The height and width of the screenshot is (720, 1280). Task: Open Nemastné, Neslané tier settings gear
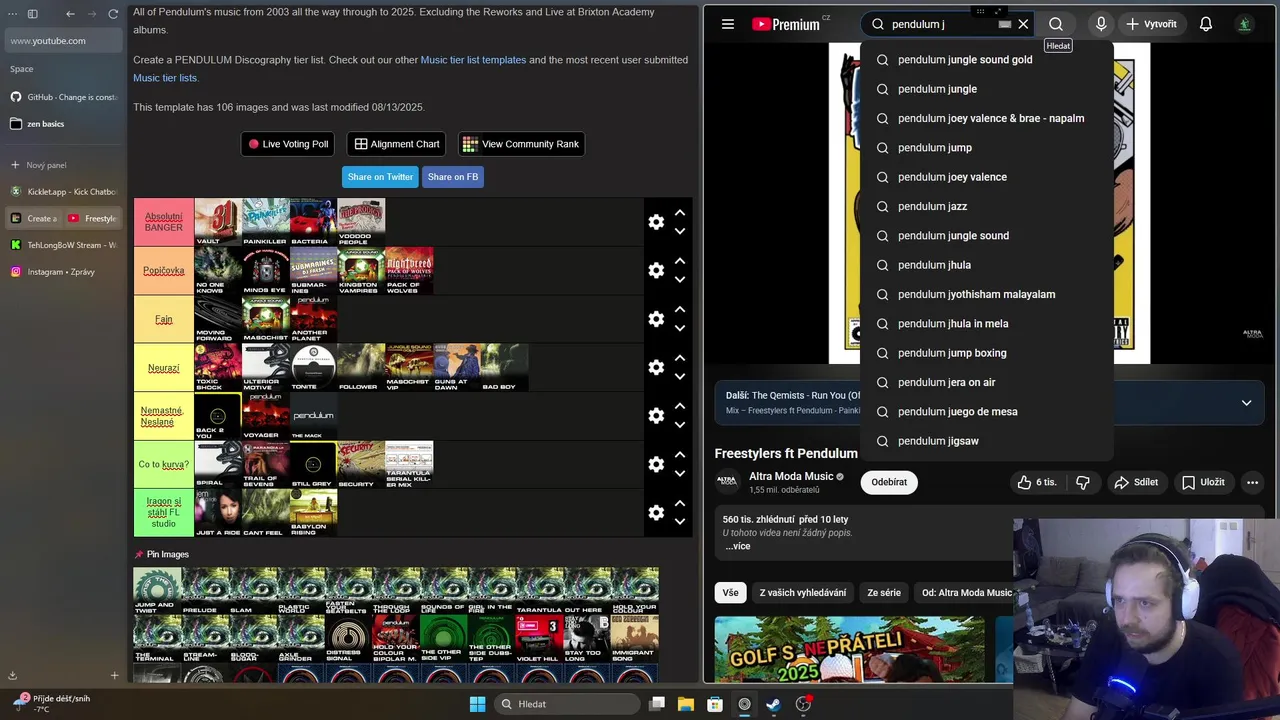click(656, 416)
